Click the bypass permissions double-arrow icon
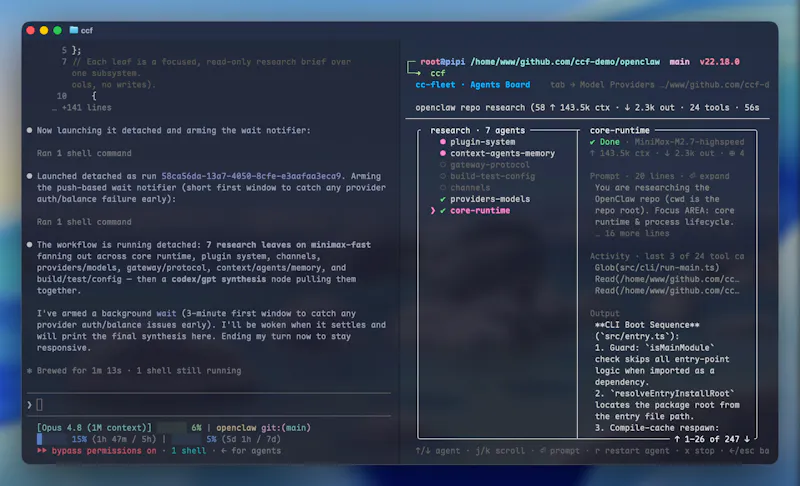The image size is (800, 486). (x=42, y=450)
